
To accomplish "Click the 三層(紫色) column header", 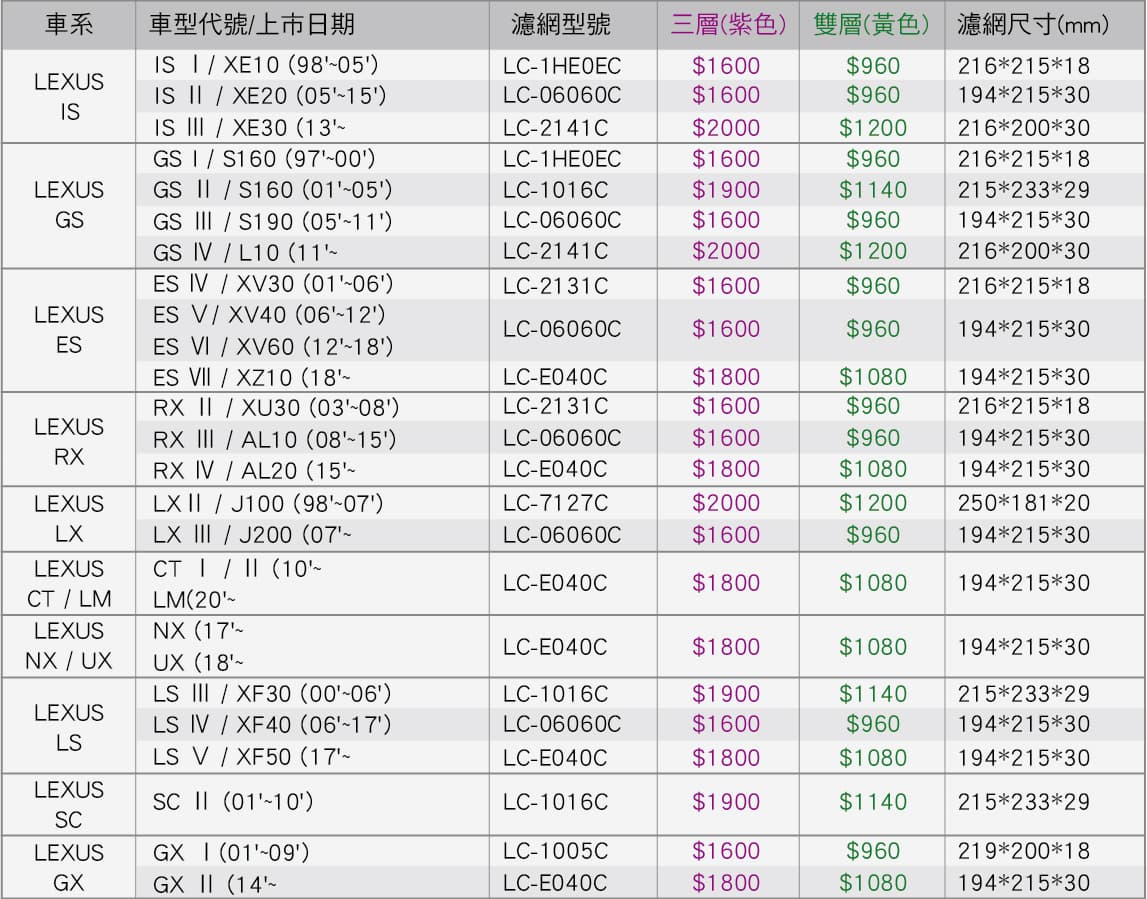I will click(x=729, y=25).
